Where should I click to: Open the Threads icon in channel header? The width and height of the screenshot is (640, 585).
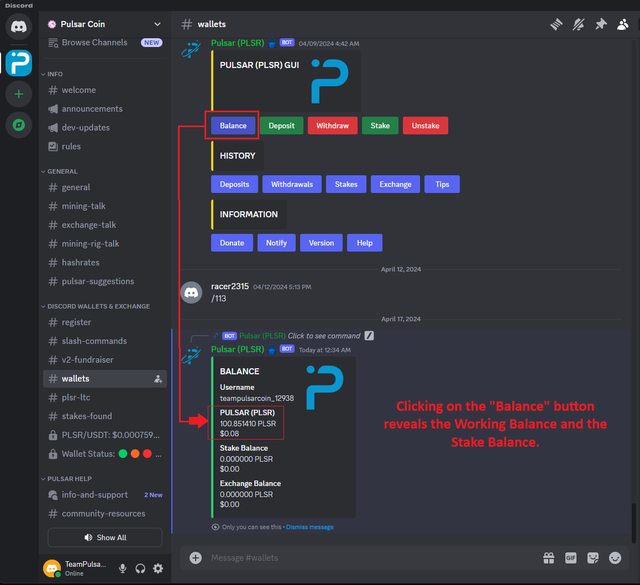coord(556,24)
